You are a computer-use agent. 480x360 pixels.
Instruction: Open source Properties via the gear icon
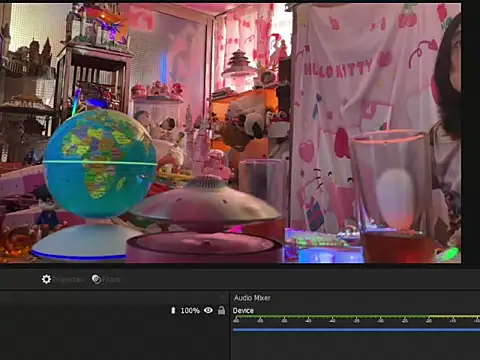click(46, 279)
